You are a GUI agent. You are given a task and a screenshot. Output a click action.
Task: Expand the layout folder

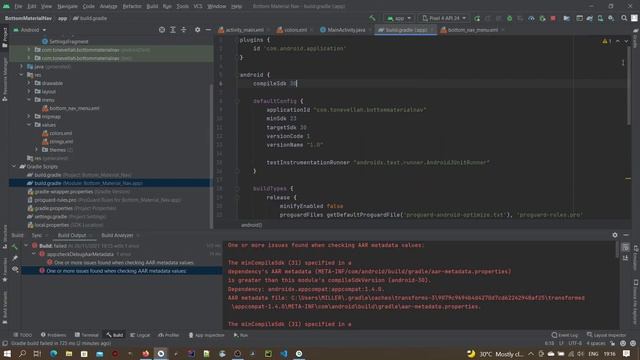point(29,91)
